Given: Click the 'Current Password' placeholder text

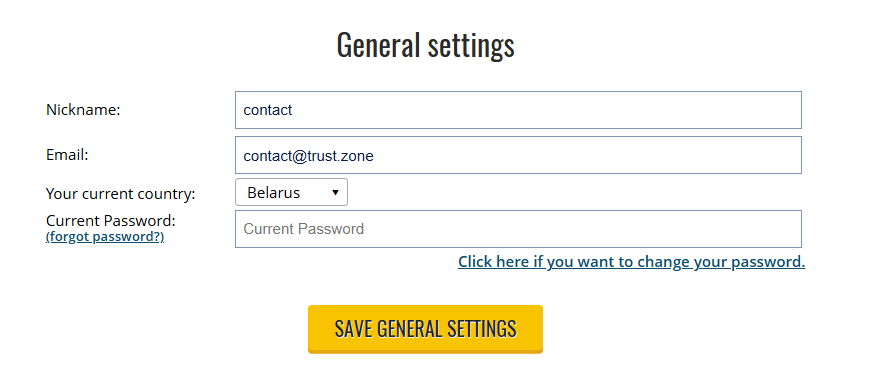Looking at the screenshot, I should [x=304, y=229].
